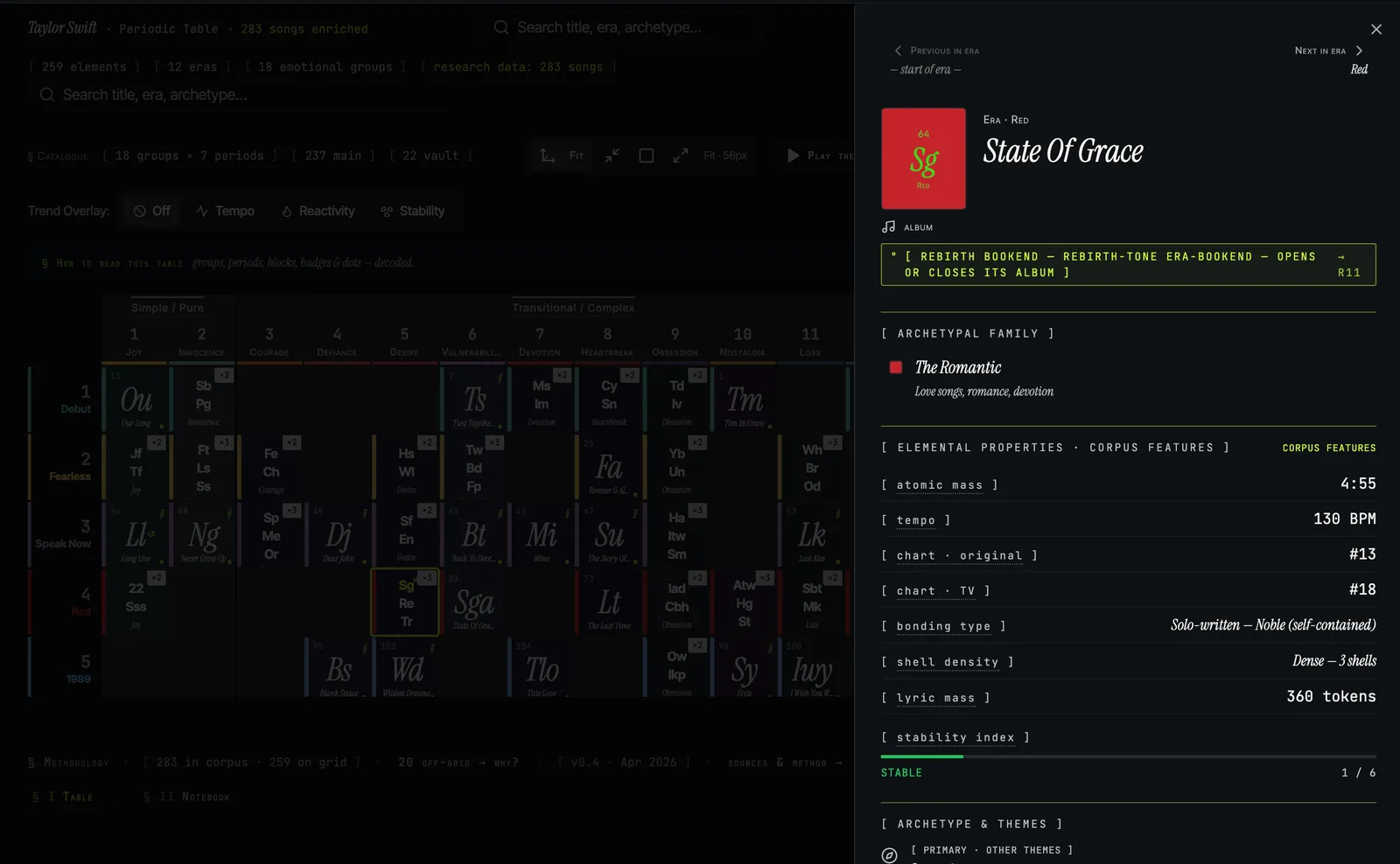Click the expand arrows icon
The width and height of the screenshot is (1400, 864).
click(681, 156)
